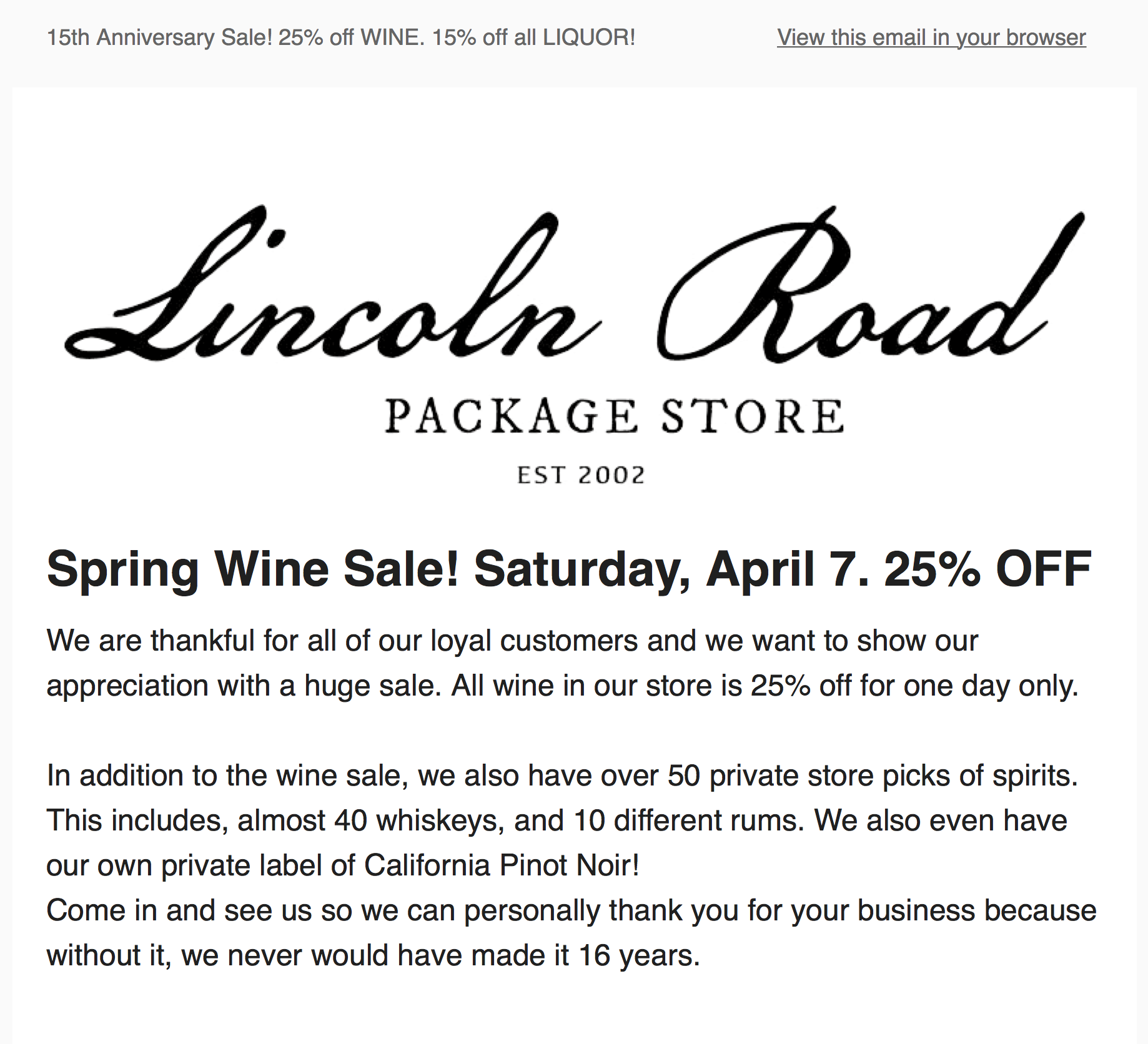Open 'View this email in your browser' link
Image resolution: width=1148 pixels, height=1044 pixels.
point(931,37)
